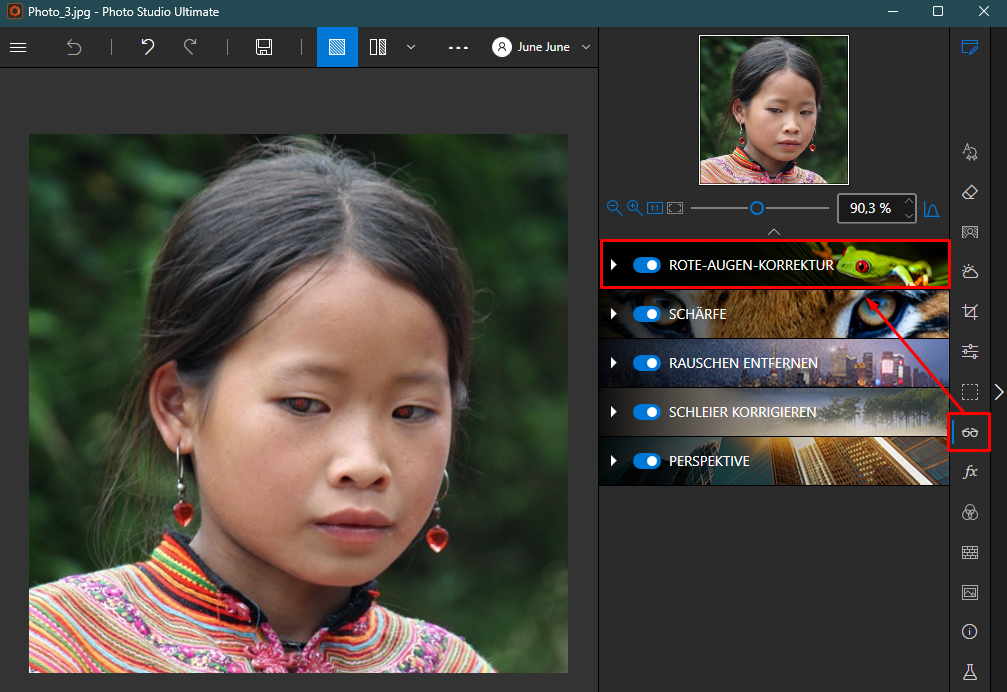The width and height of the screenshot is (1007, 692).
Task: Open the fx effects panel
Action: point(969,472)
